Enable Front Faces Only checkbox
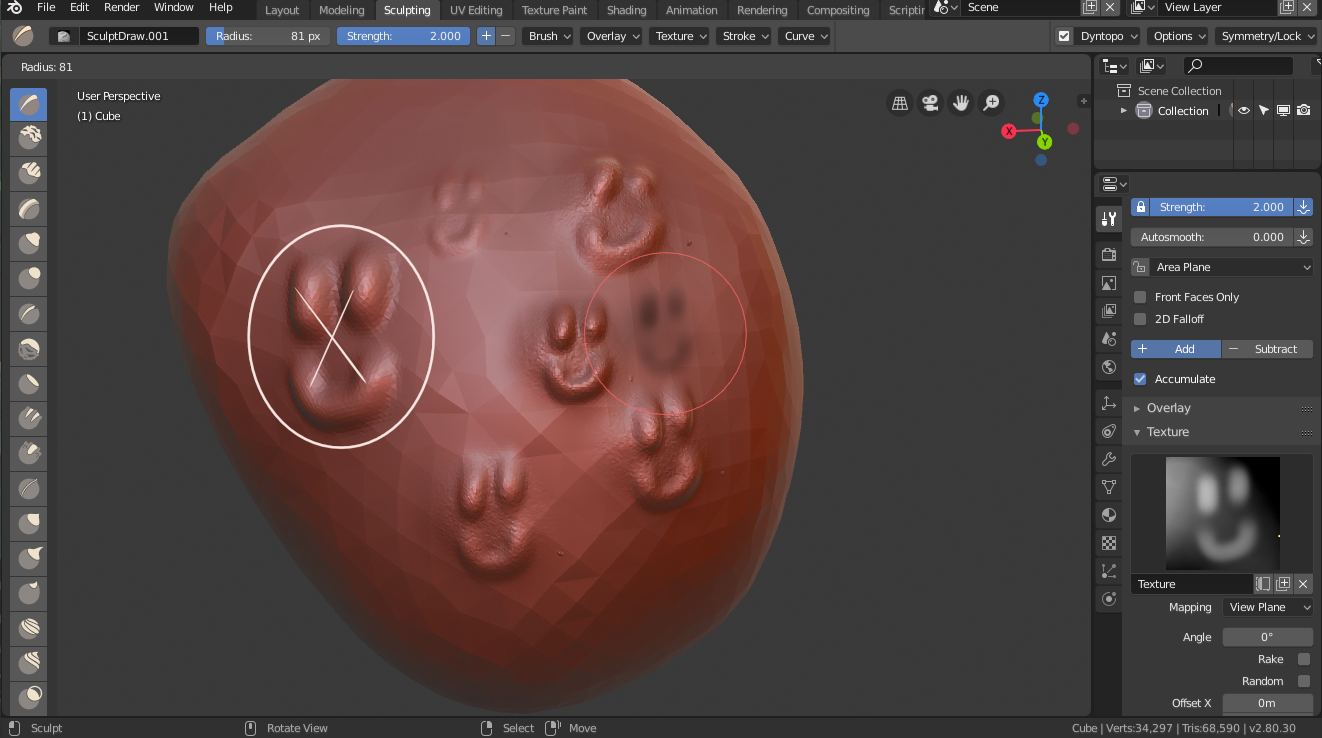 (x=1140, y=297)
